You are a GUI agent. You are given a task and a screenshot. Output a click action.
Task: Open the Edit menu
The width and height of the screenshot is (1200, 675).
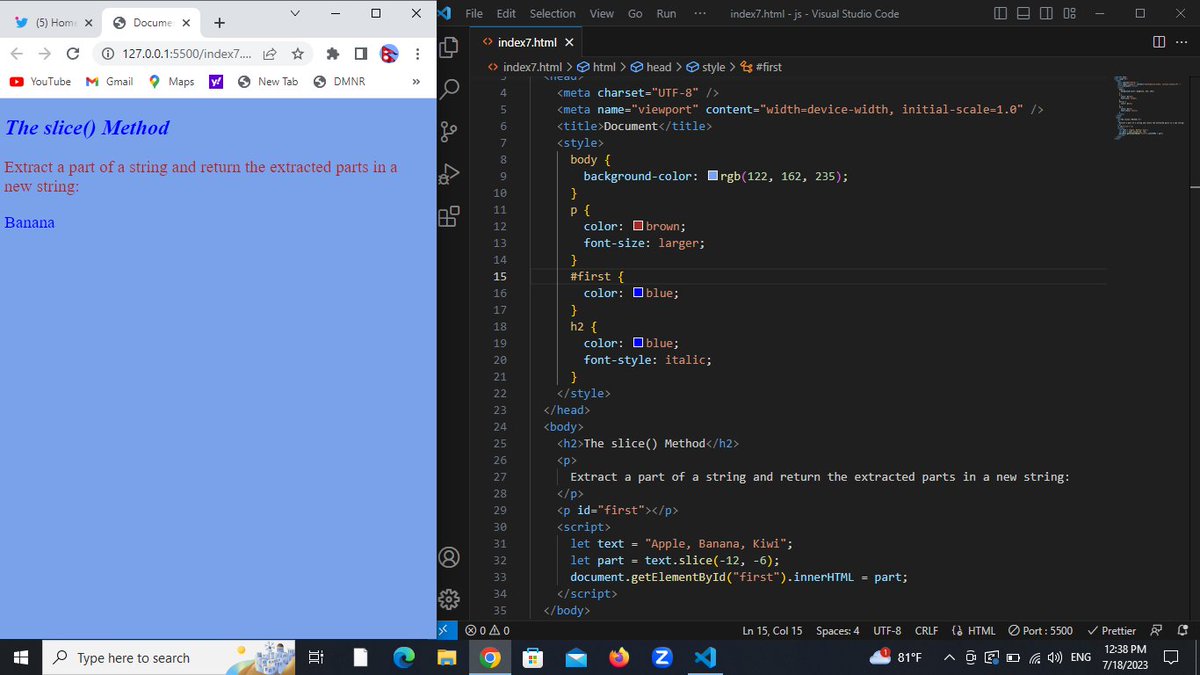click(x=506, y=14)
